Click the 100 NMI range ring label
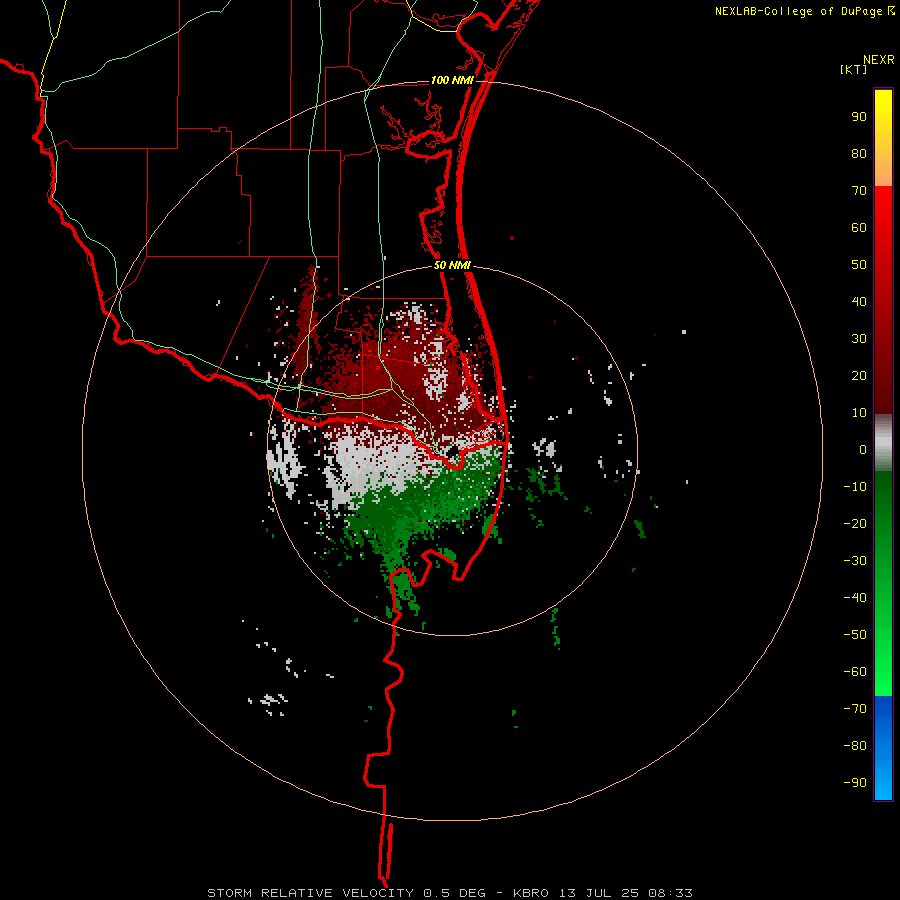The width and height of the screenshot is (900, 900). click(452, 80)
